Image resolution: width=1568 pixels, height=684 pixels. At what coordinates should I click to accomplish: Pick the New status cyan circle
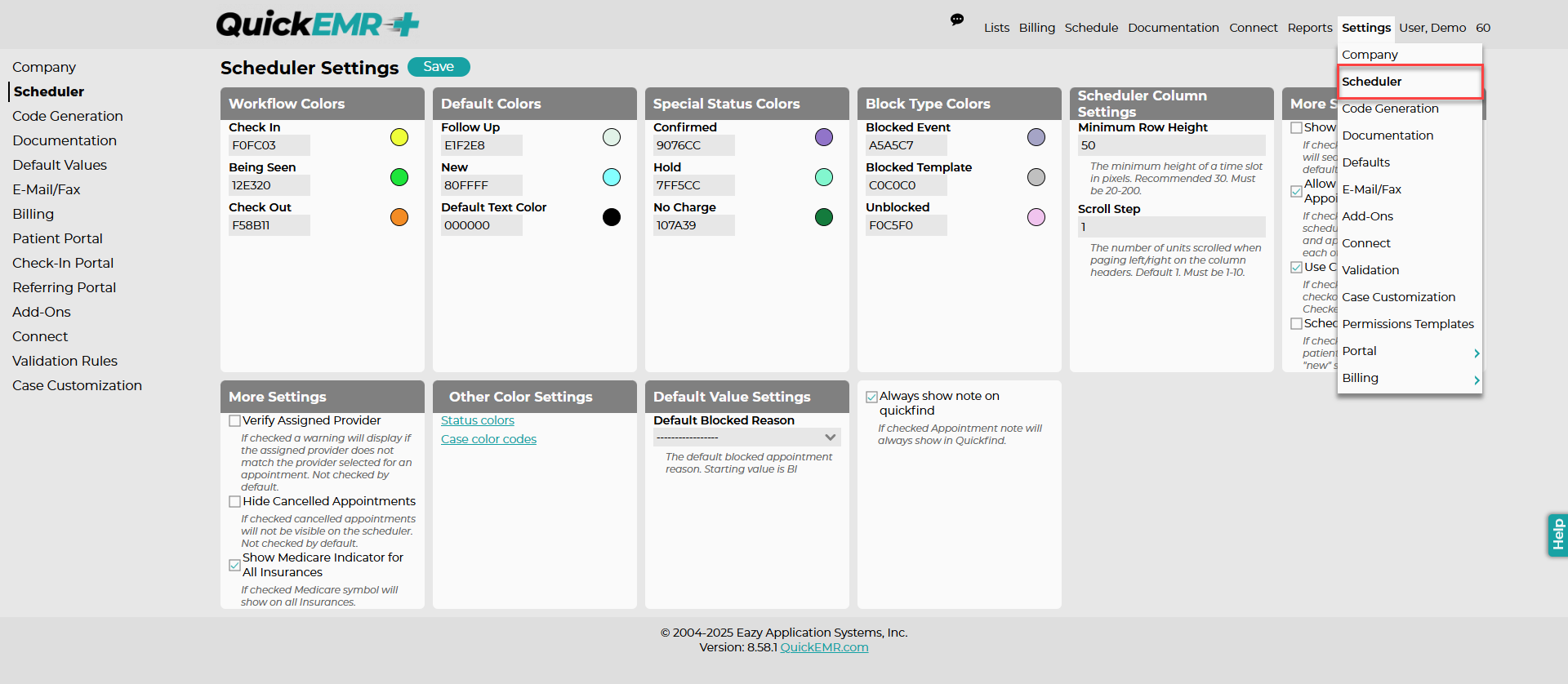point(612,177)
